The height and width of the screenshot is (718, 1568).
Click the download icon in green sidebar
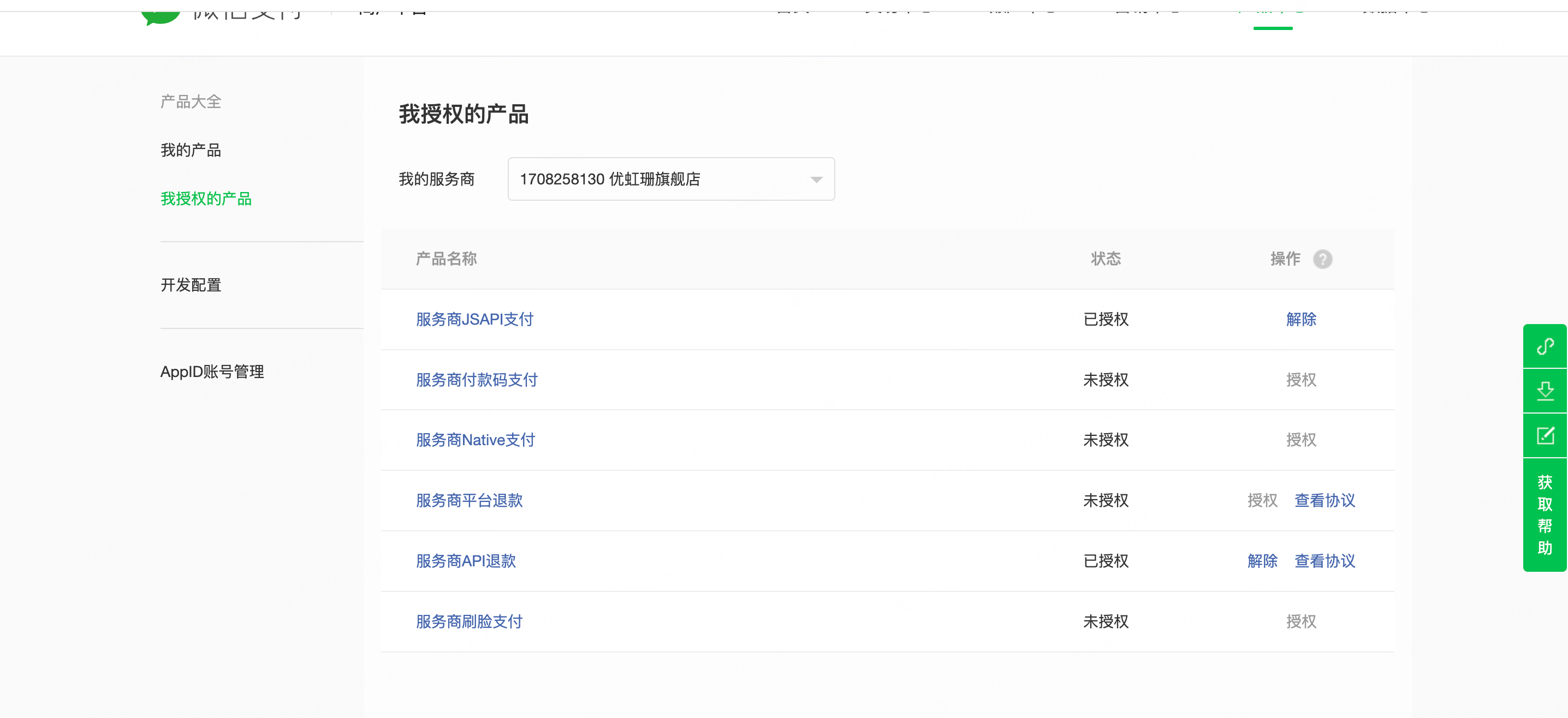click(x=1545, y=391)
